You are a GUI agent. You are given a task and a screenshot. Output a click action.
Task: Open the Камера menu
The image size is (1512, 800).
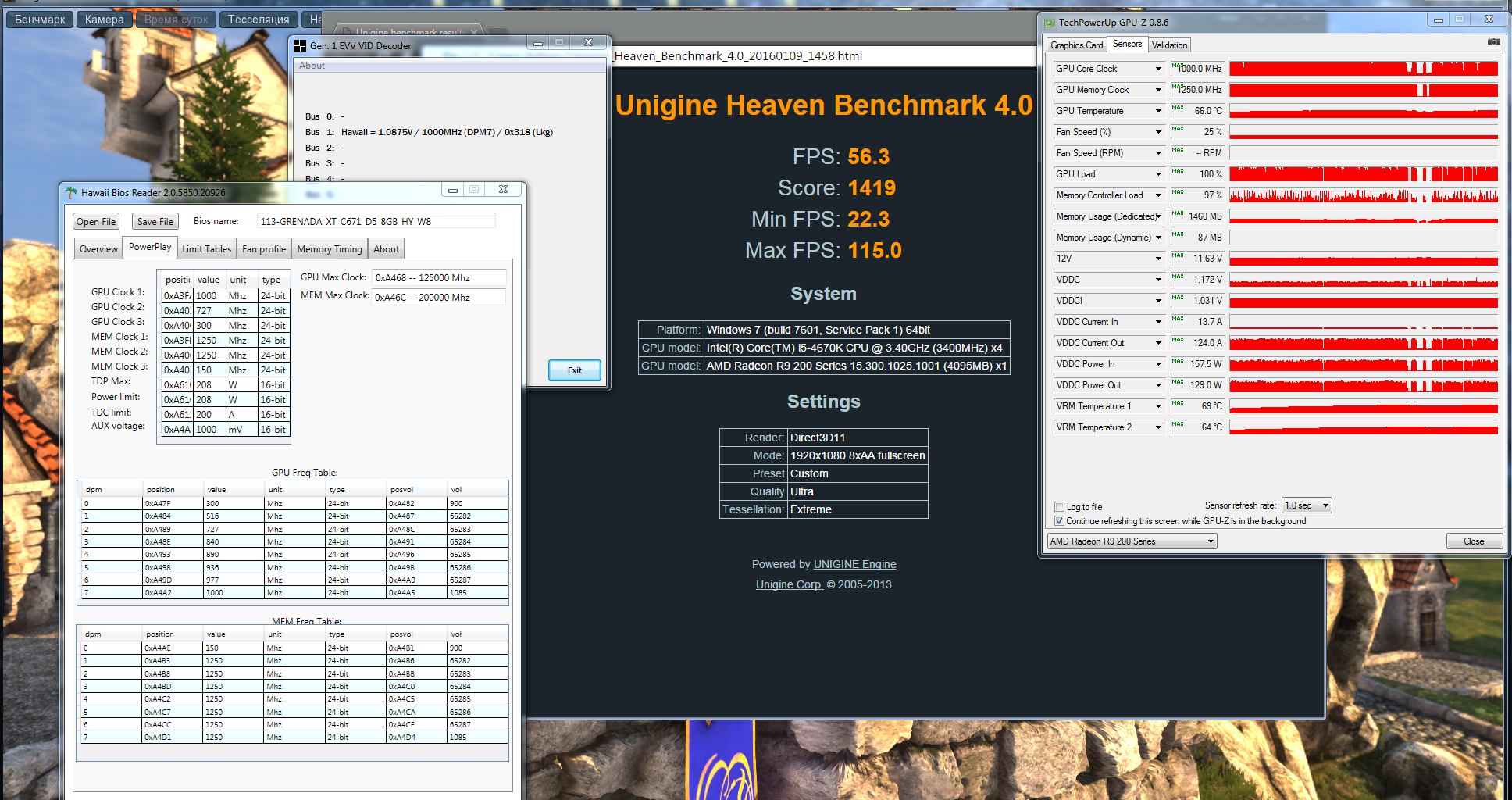[x=104, y=20]
